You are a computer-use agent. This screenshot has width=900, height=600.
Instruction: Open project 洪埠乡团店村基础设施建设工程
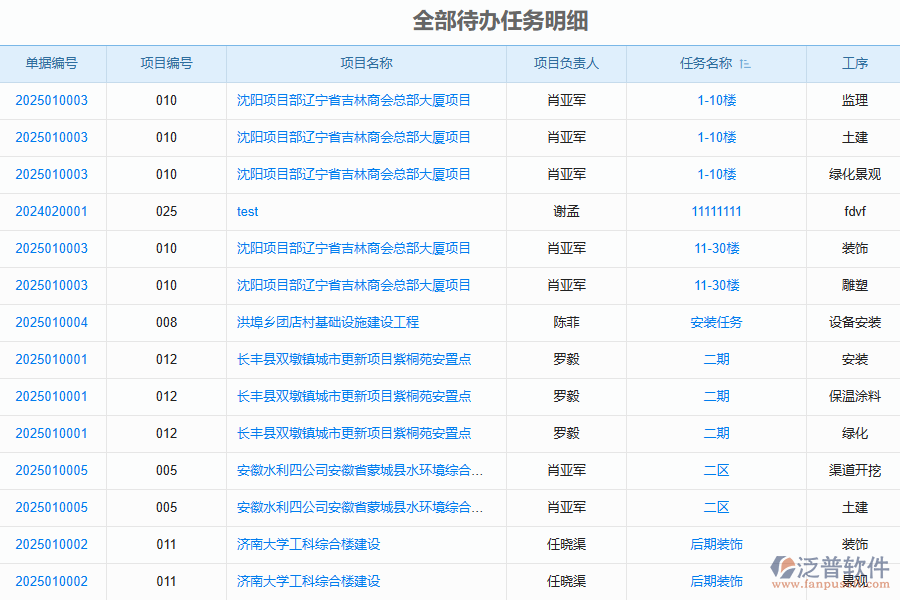328,322
